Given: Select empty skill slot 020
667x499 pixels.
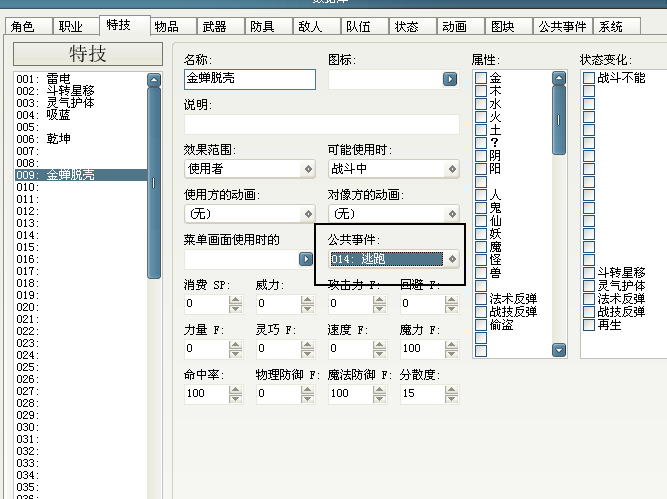Looking at the screenshot, I should (81, 307).
